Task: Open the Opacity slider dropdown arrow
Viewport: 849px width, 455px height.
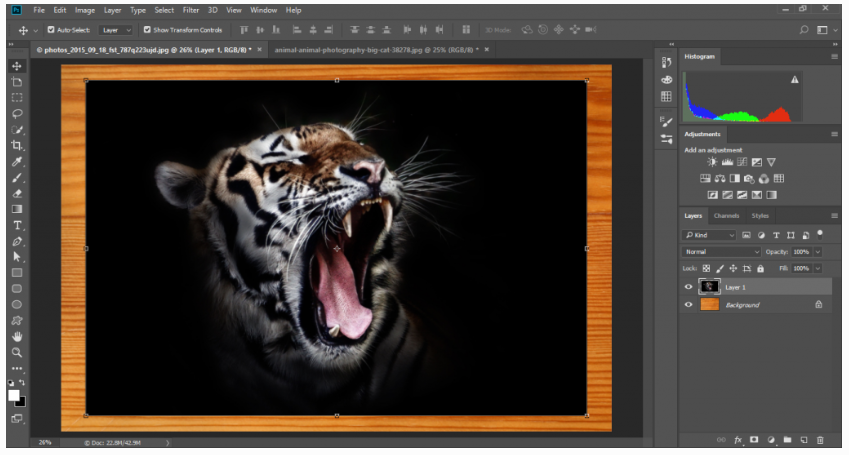Action: (818, 252)
